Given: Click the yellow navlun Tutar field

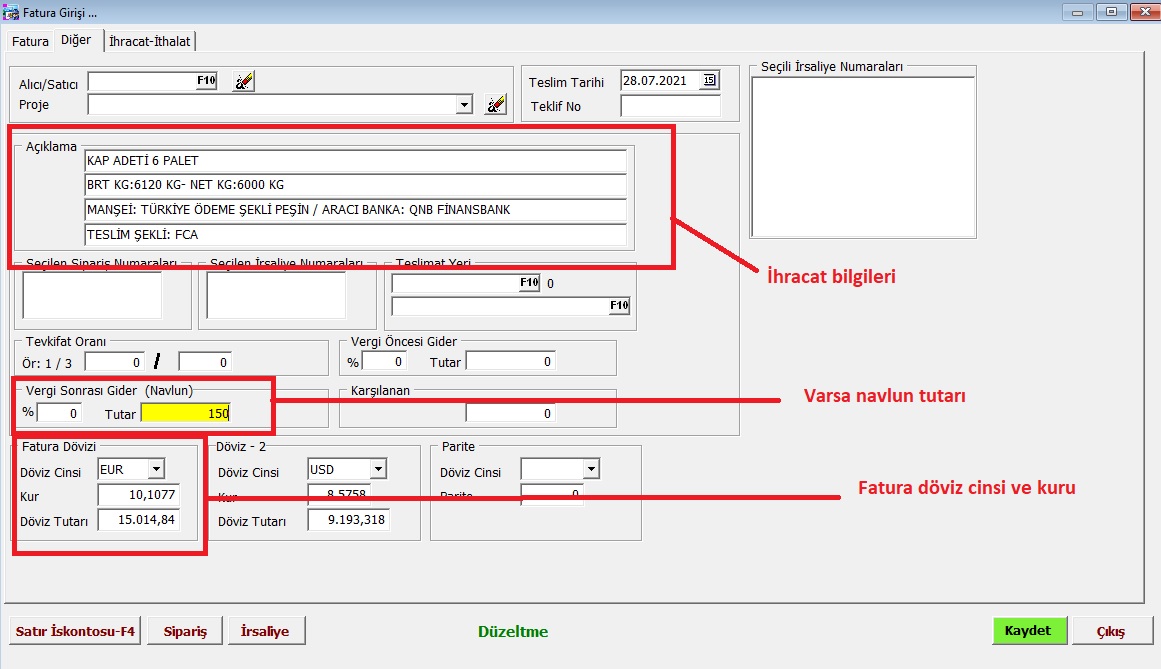Looking at the screenshot, I should [185, 413].
